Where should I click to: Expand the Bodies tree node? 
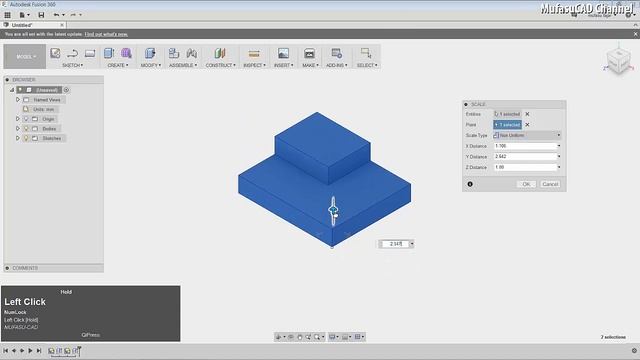point(18,129)
